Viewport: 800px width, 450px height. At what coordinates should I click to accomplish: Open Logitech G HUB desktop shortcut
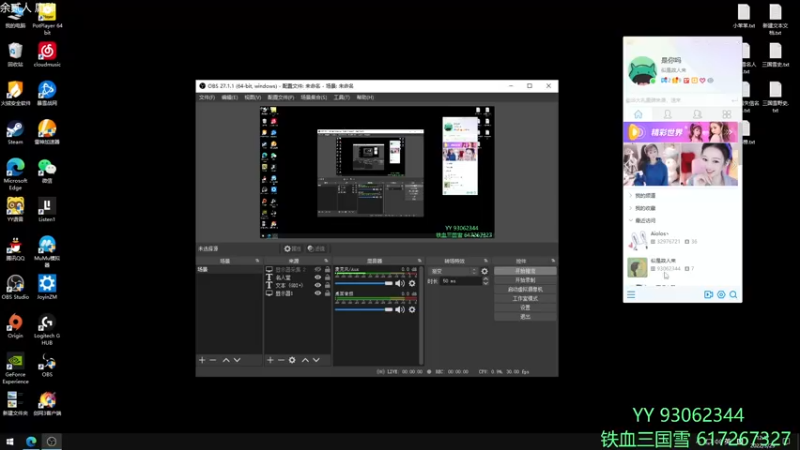[47, 330]
